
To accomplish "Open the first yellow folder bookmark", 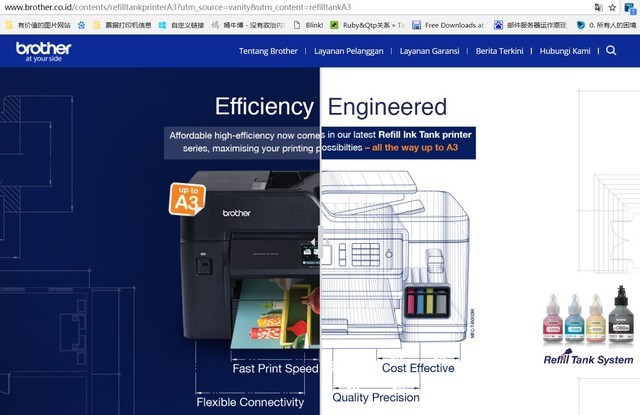I will [x=38, y=25].
